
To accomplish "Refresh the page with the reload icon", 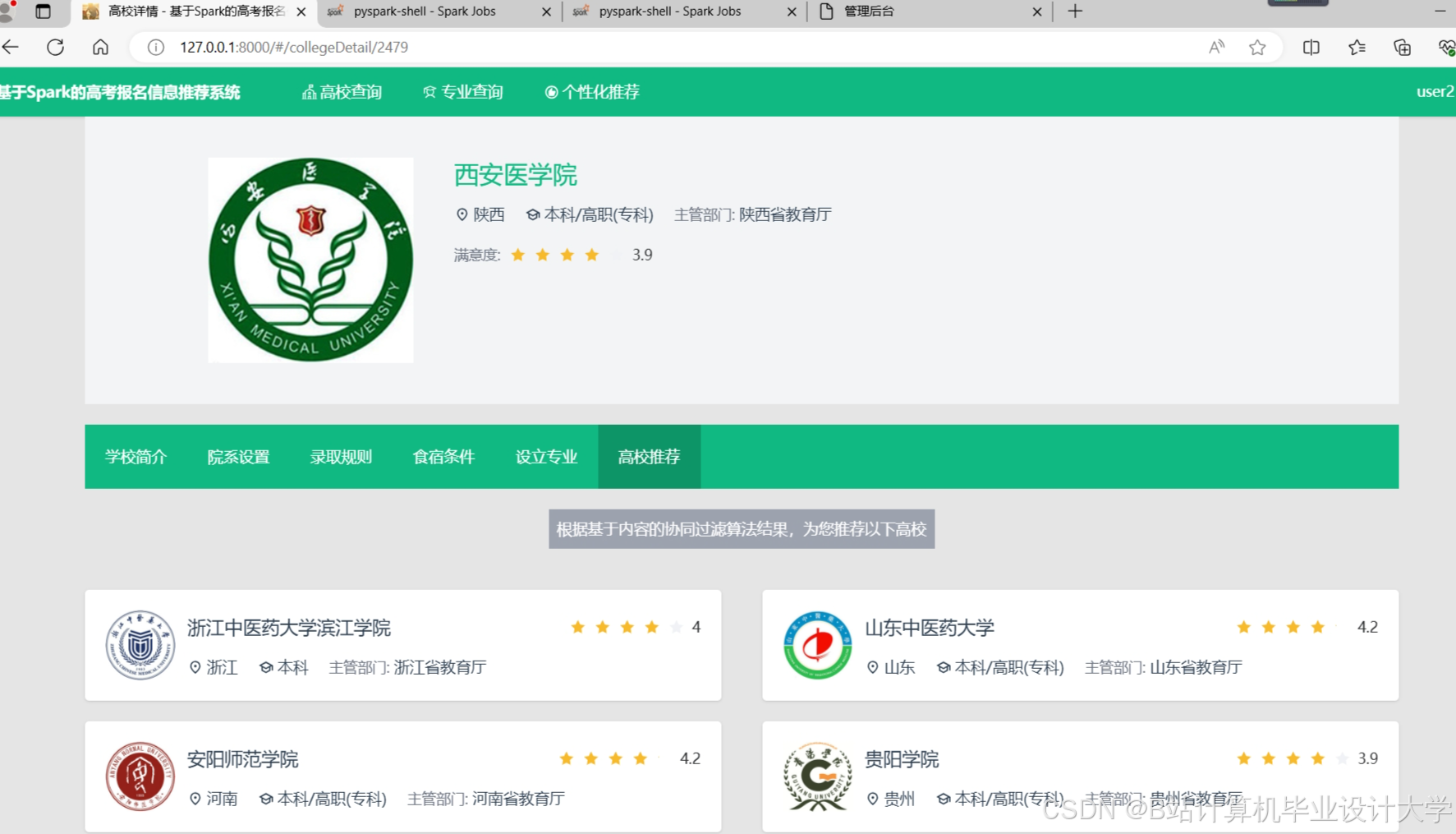I will click(x=55, y=47).
